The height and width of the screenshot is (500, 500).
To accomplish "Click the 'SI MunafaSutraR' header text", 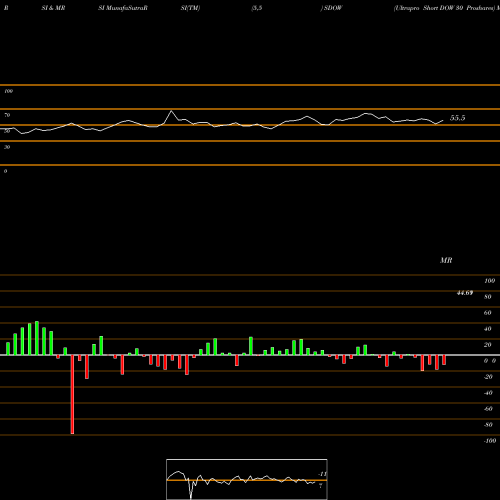I will point(123,8).
